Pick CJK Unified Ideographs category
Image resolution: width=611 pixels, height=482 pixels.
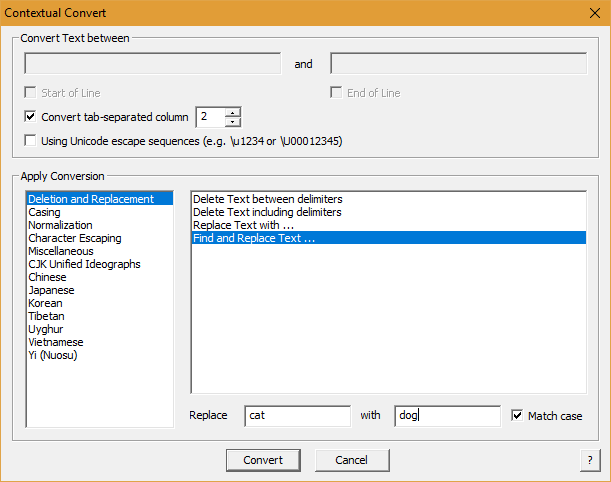[x=100, y=264]
